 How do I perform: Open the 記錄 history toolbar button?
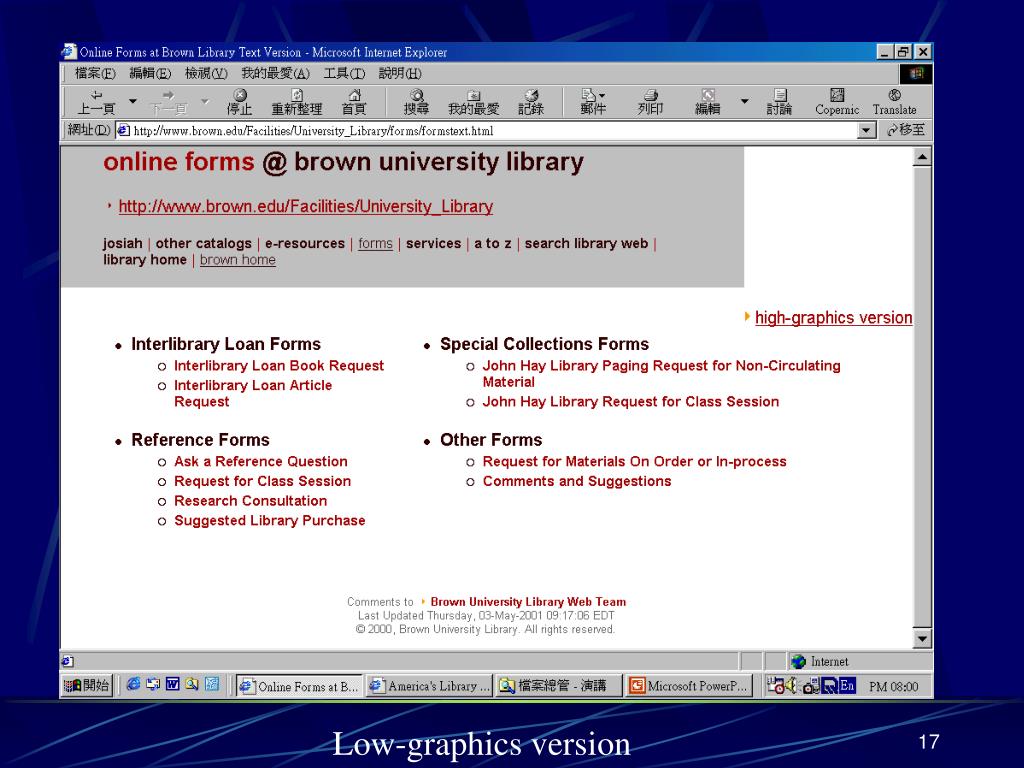(531, 103)
